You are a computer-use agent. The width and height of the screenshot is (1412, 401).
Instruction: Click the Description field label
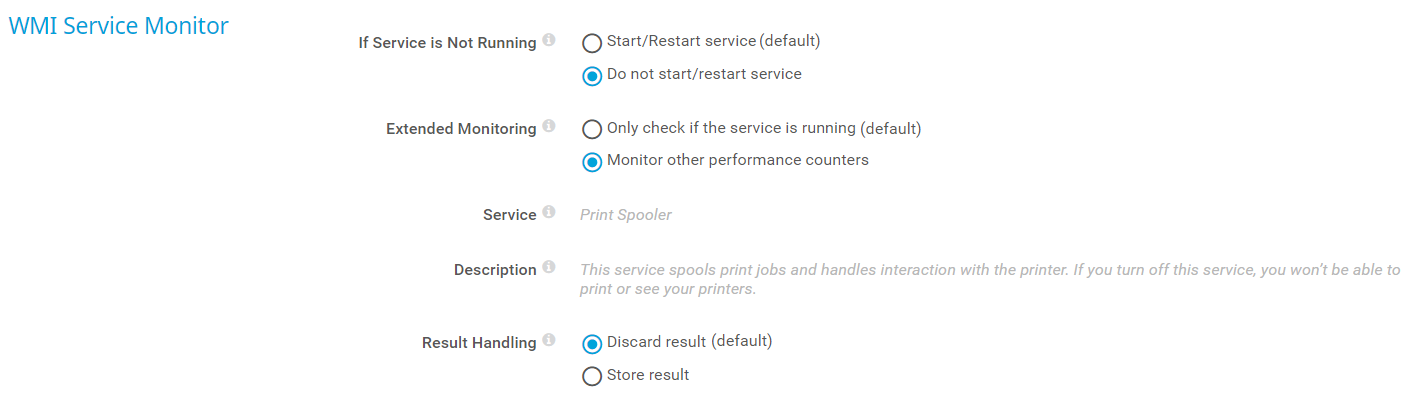[x=495, y=270]
